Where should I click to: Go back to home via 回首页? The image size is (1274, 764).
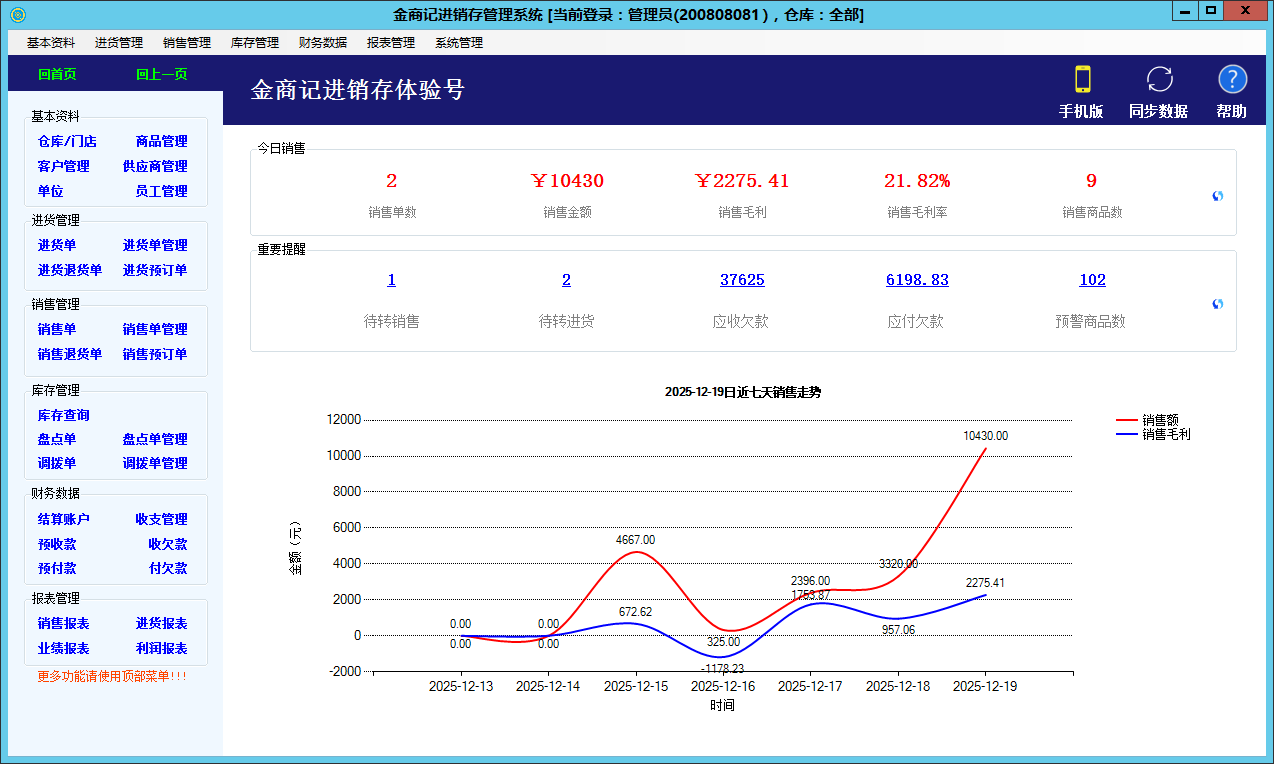click(57, 74)
